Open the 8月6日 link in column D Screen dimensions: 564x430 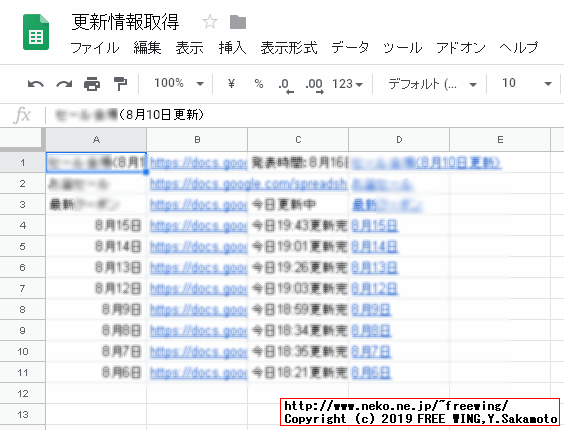371,372
